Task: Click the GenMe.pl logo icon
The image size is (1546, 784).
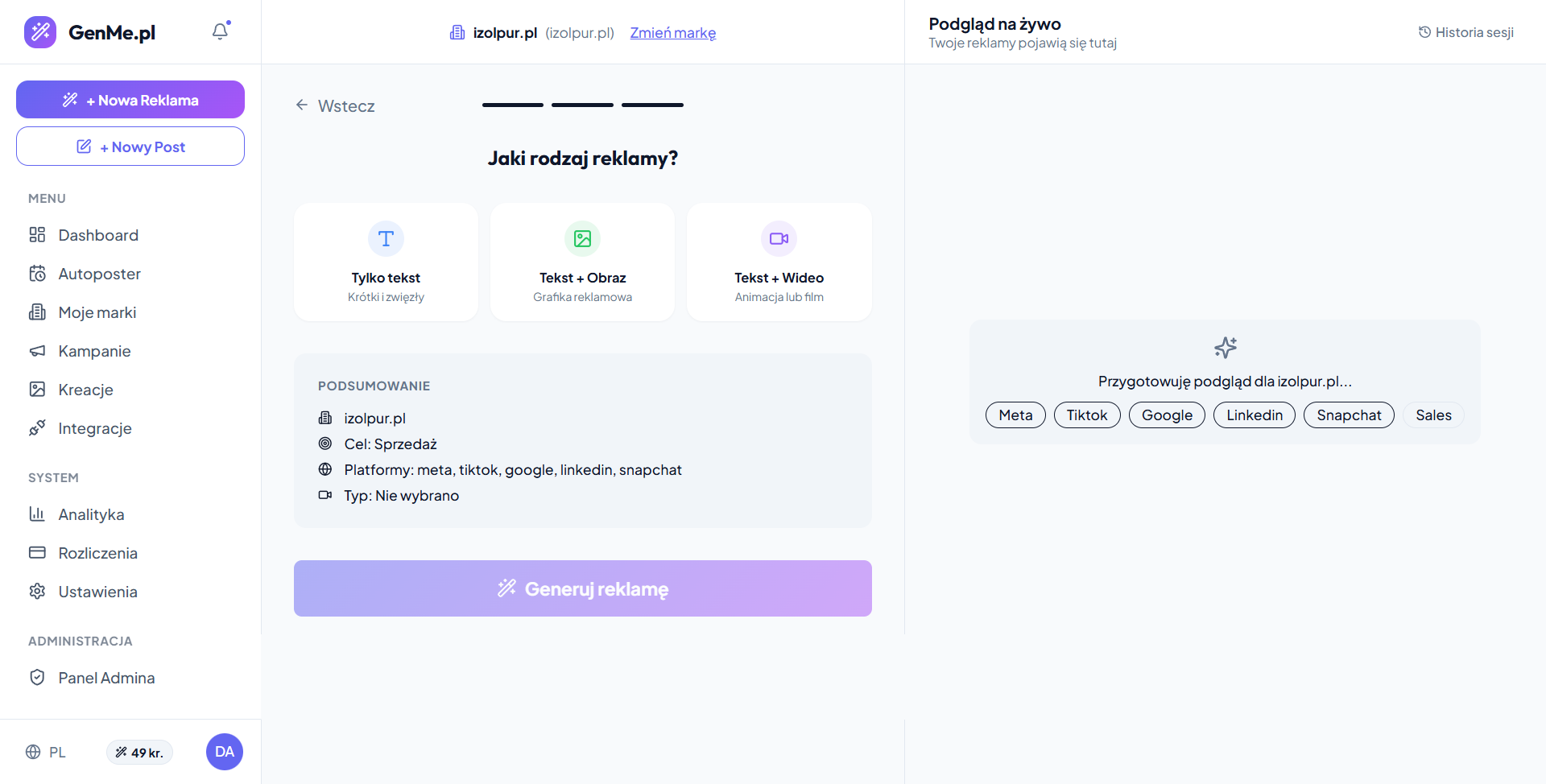Action: pyautogui.click(x=40, y=32)
